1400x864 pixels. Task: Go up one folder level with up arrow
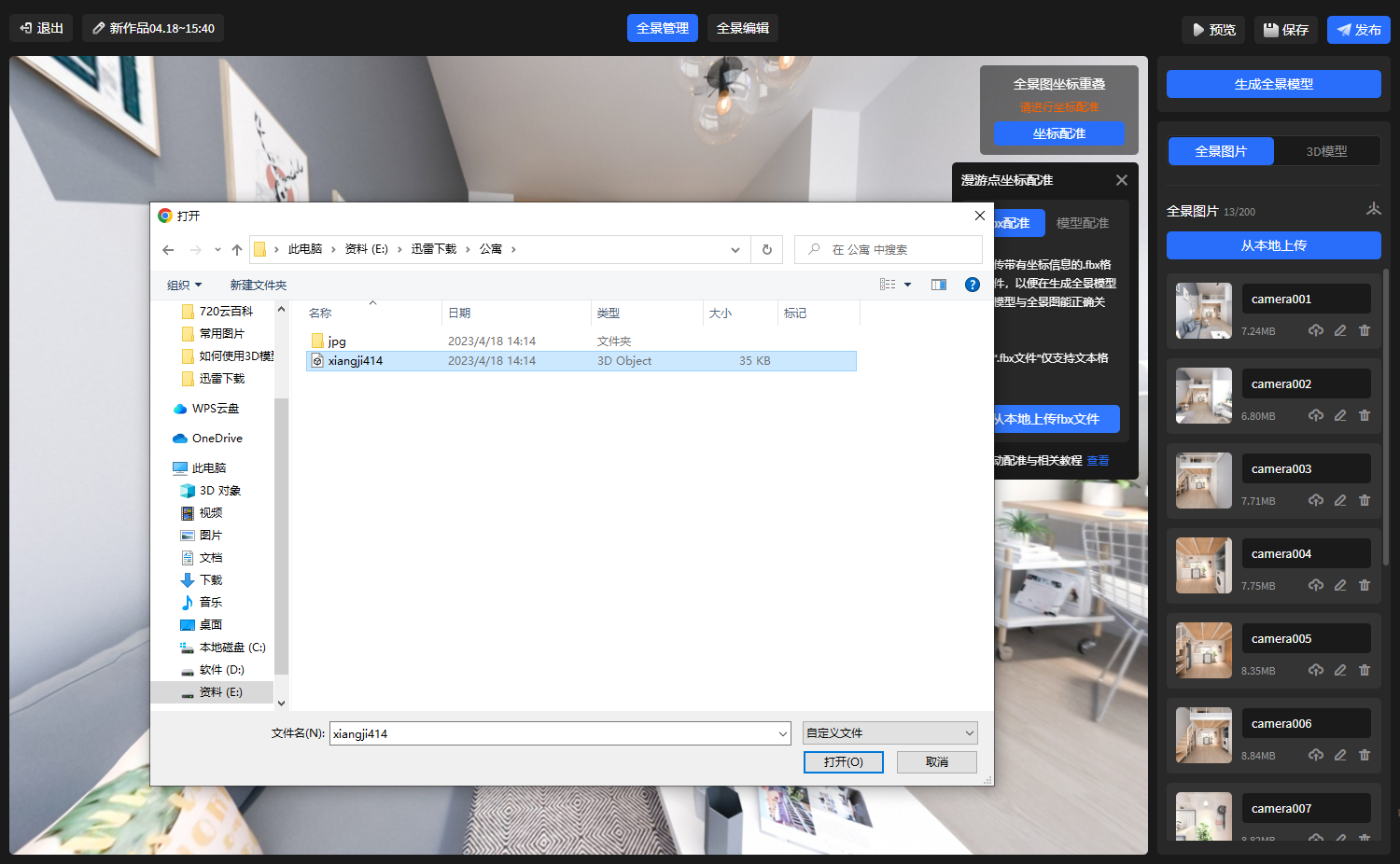coord(237,250)
